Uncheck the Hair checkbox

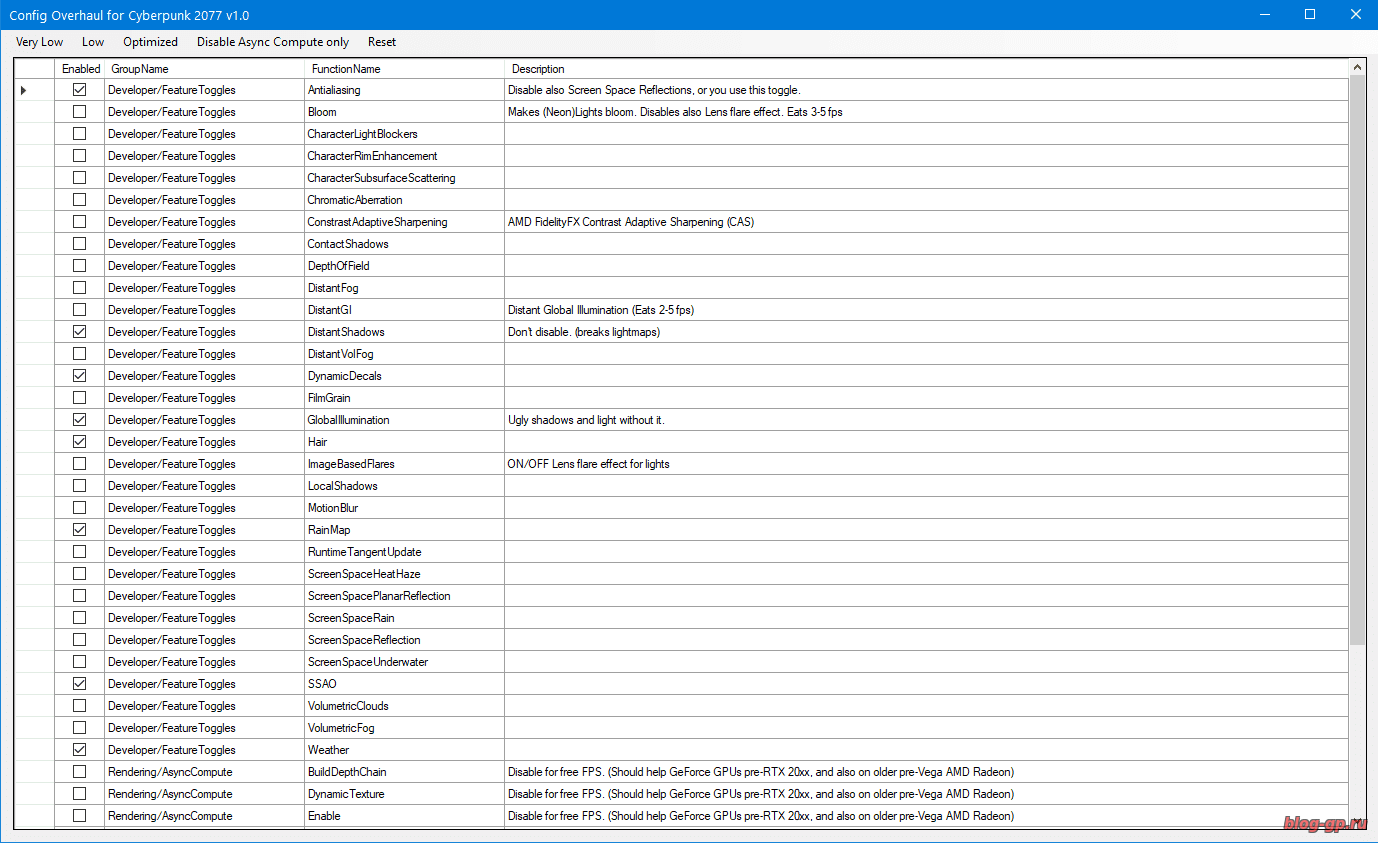coord(80,442)
